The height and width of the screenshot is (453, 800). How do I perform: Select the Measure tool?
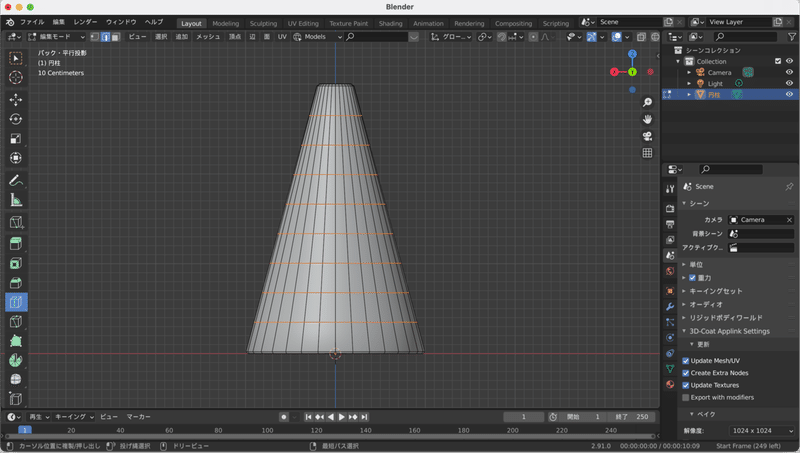(x=16, y=200)
